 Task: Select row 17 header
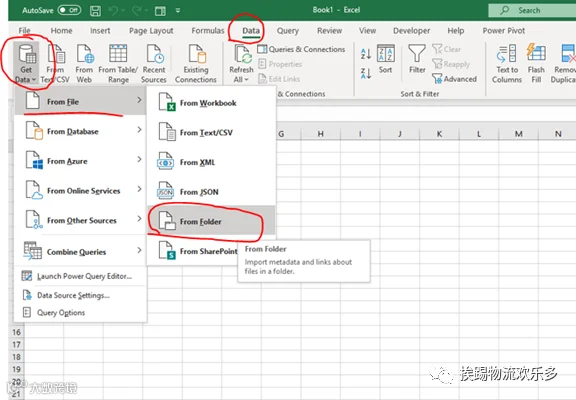16,345
